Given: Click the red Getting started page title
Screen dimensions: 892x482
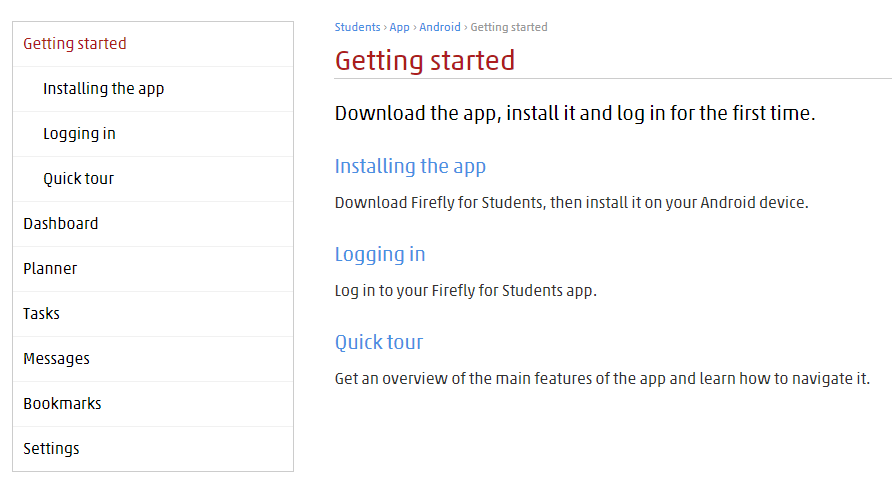Looking at the screenshot, I should click(425, 60).
